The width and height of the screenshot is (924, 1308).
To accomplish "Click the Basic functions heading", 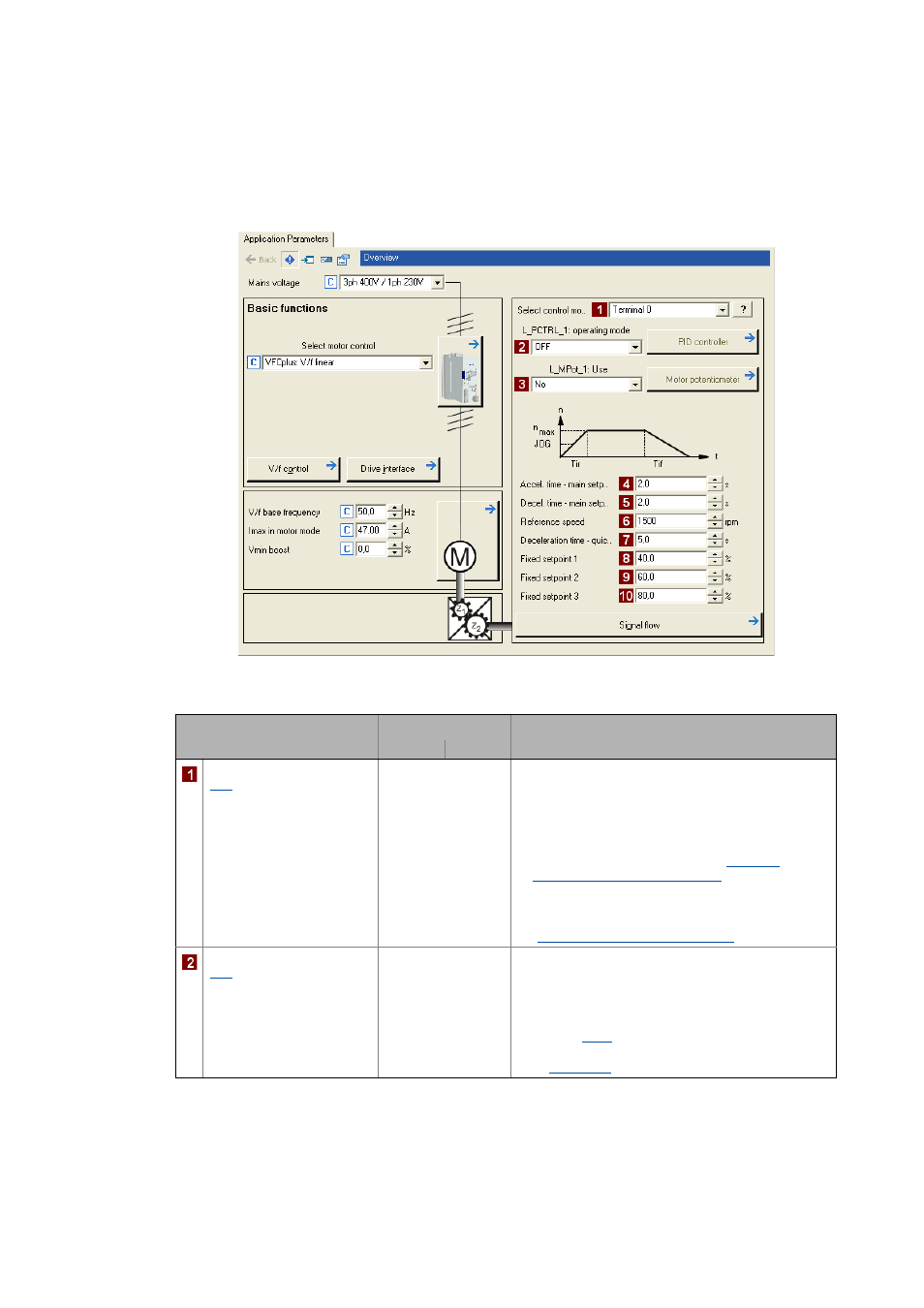I will tap(288, 308).
